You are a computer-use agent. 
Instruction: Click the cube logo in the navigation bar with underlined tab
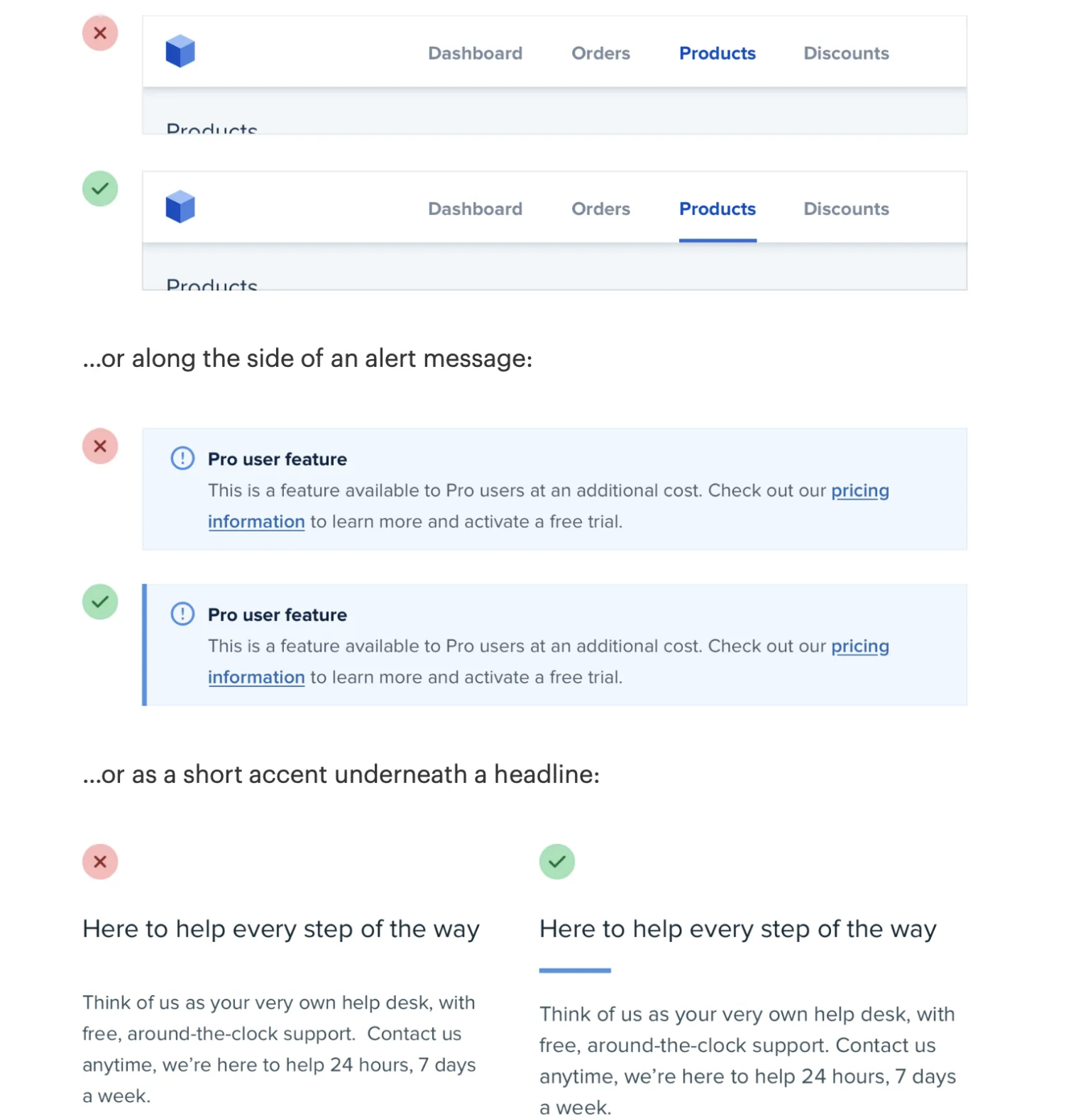pyautogui.click(x=180, y=207)
